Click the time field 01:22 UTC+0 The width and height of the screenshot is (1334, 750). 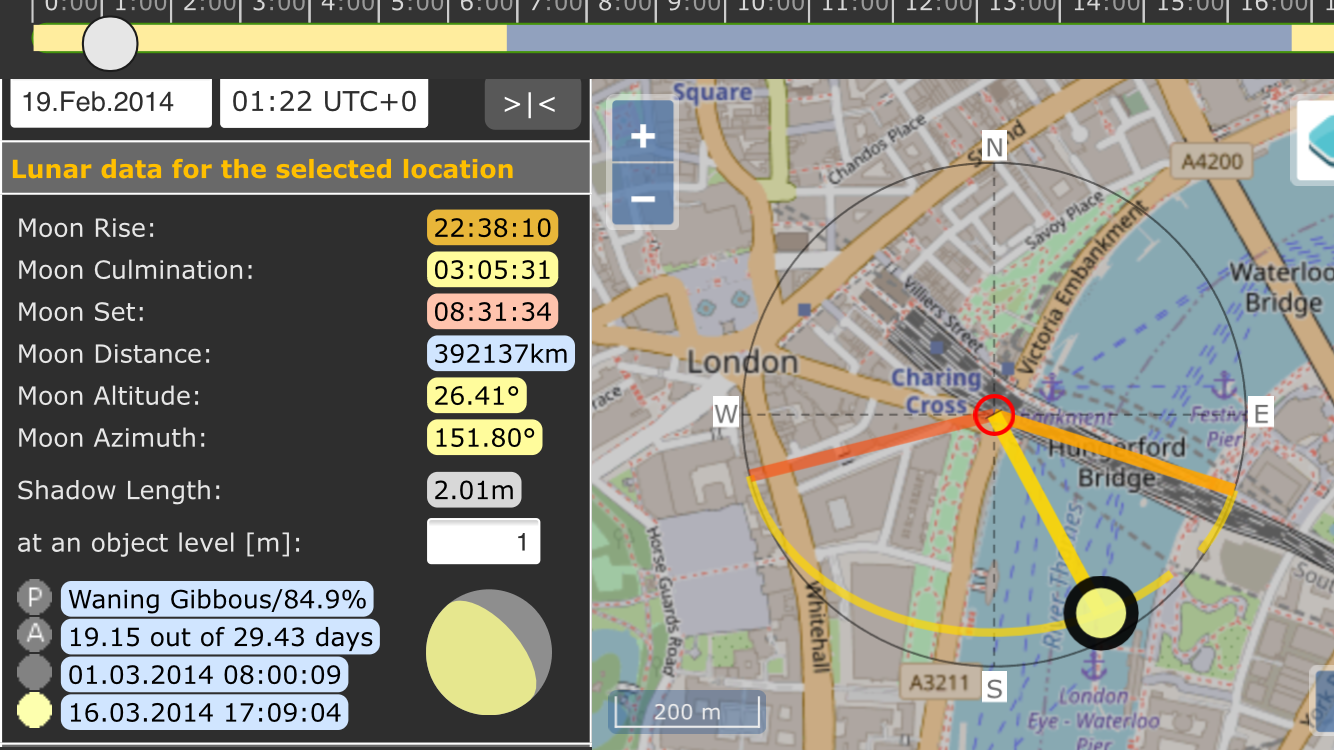click(x=324, y=102)
